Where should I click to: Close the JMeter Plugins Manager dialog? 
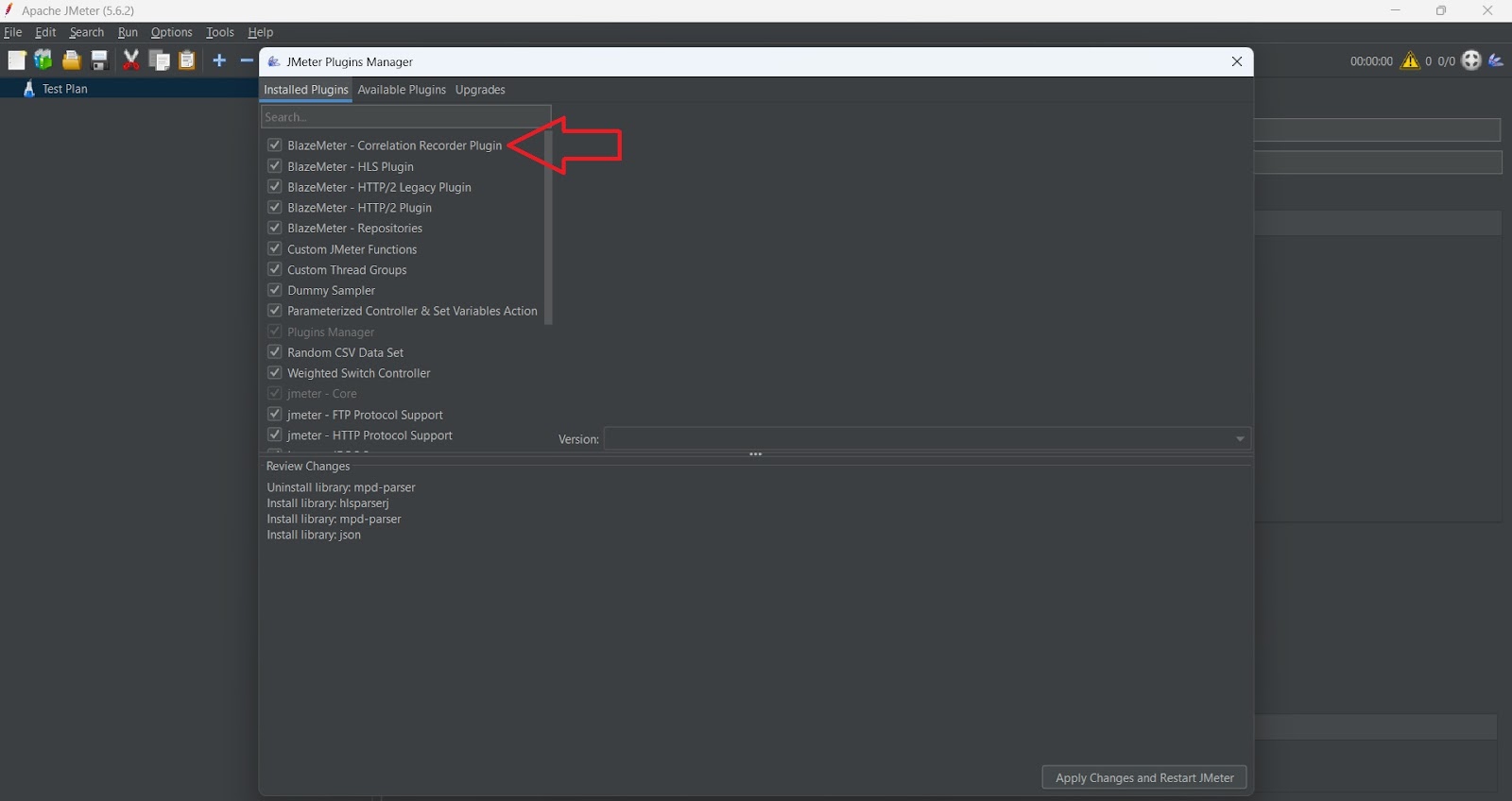pyautogui.click(x=1237, y=61)
